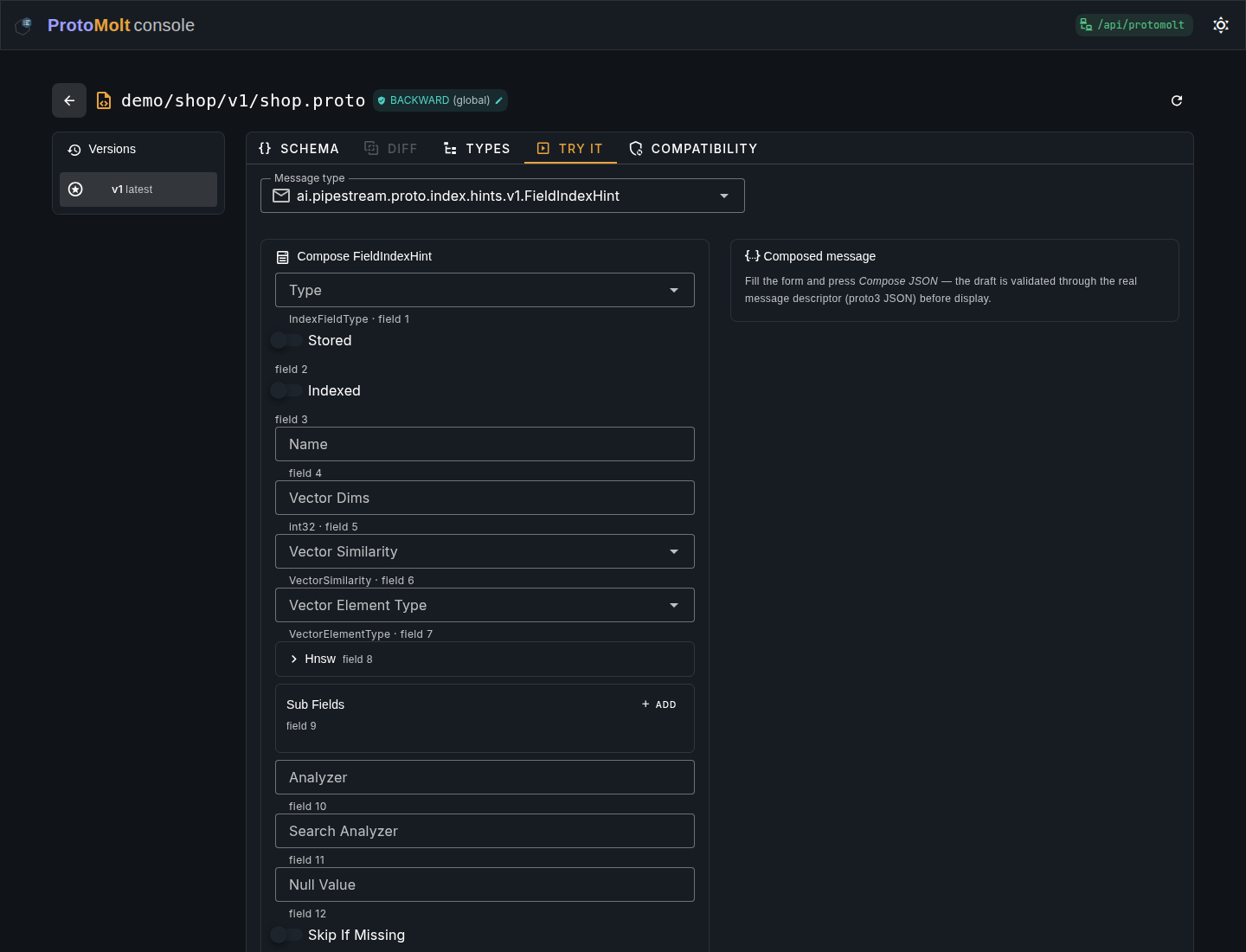Click the int32 · field 5 hint

click(x=324, y=527)
